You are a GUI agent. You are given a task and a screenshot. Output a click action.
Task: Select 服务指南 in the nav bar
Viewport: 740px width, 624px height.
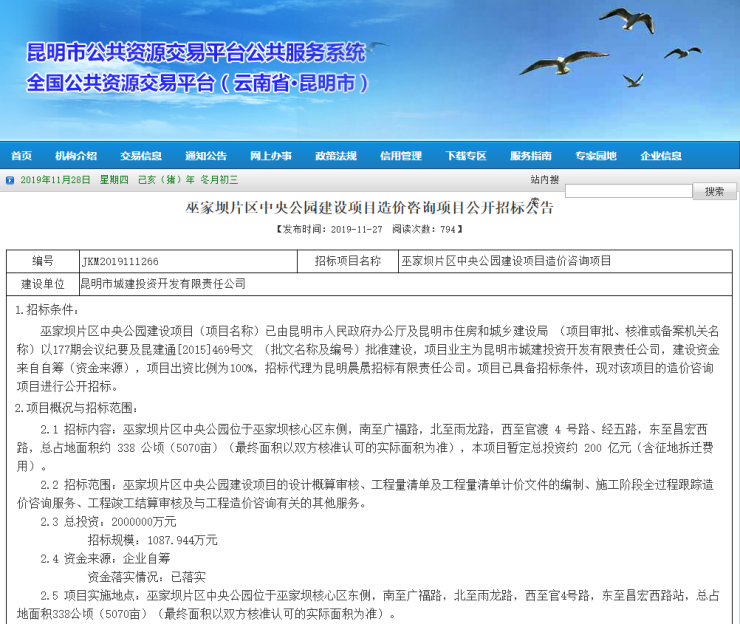(x=531, y=156)
